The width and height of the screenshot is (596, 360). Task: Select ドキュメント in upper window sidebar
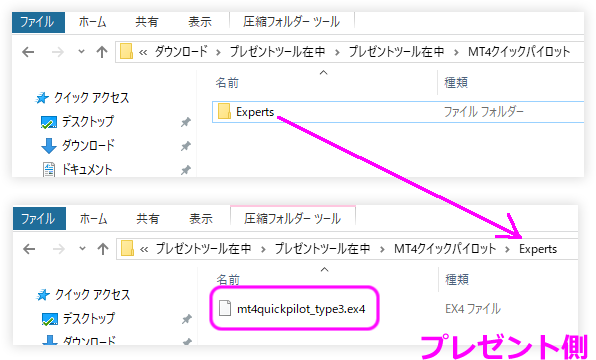(87, 170)
